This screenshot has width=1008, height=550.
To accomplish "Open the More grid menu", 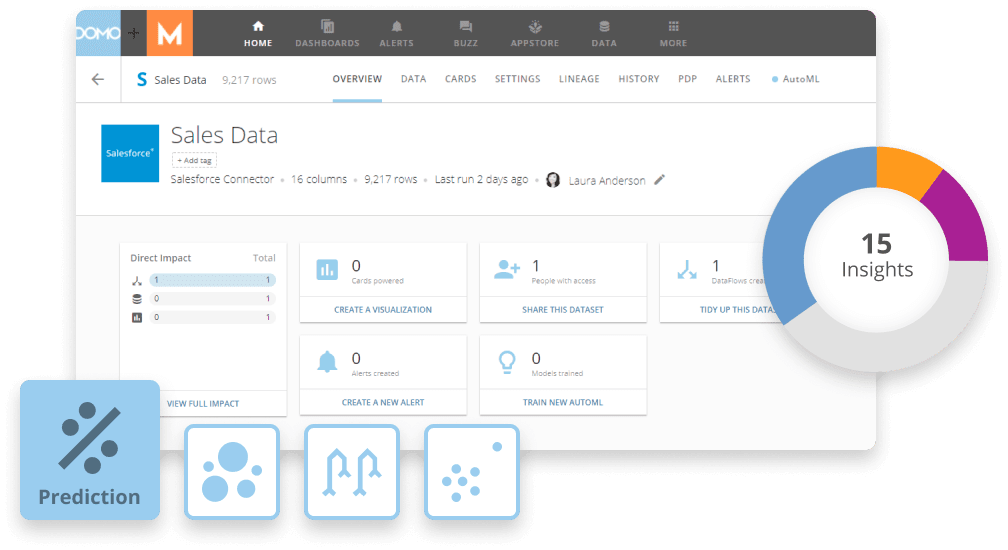I will click(x=673, y=33).
